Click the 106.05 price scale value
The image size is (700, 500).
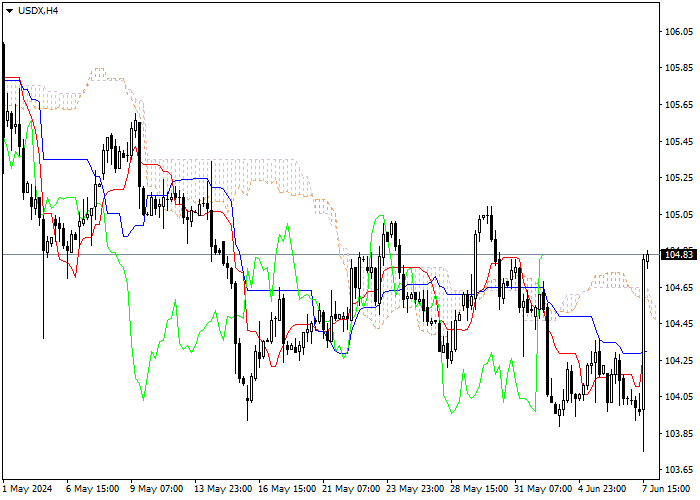pyautogui.click(x=679, y=32)
